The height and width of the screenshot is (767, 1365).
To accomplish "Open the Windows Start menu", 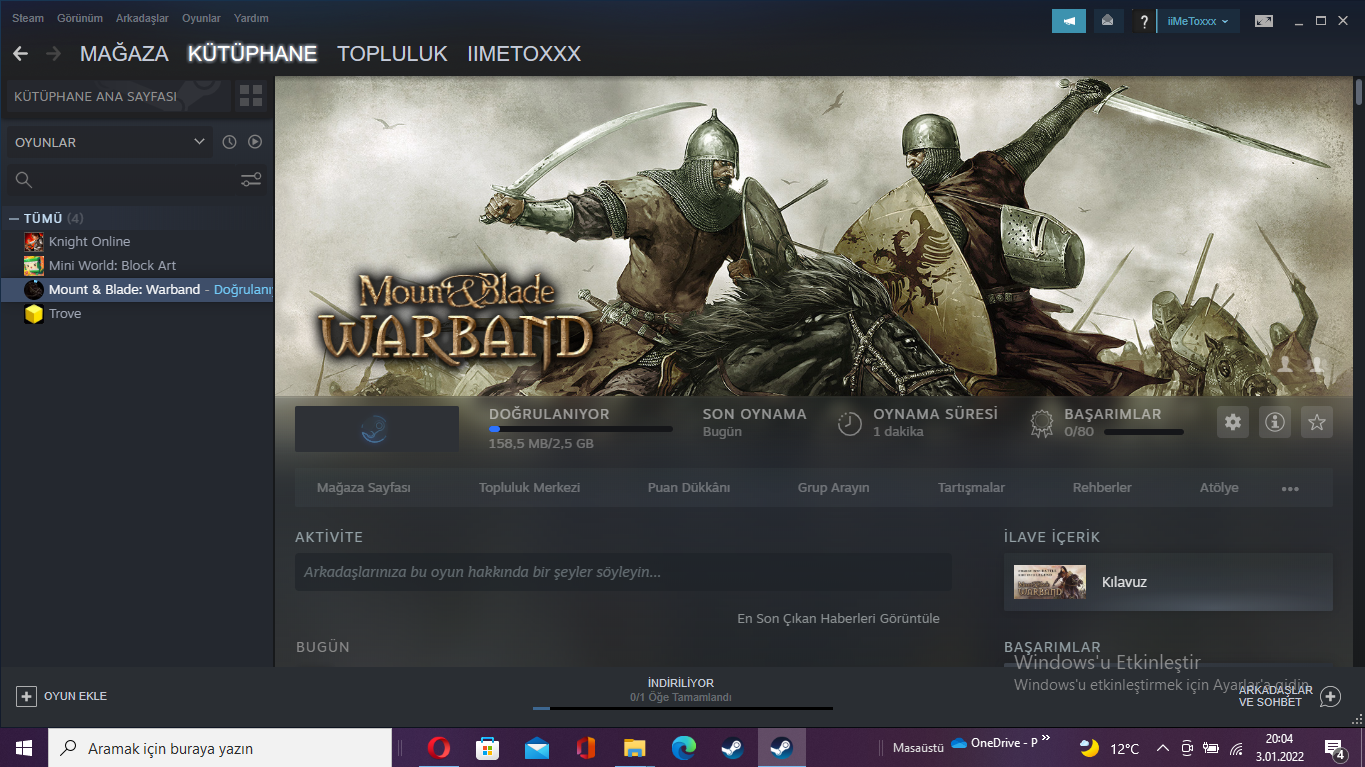I will (24, 748).
